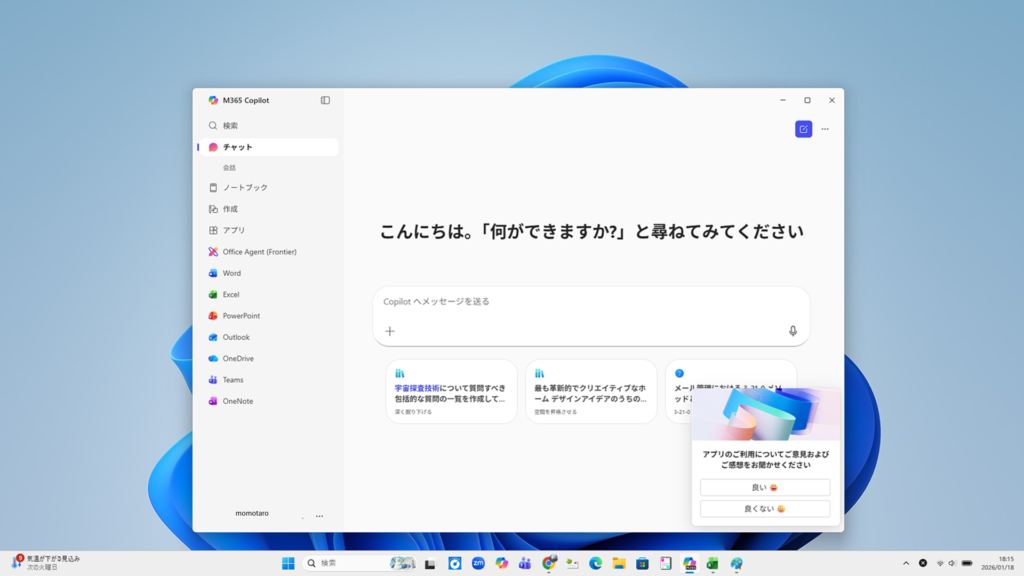The height and width of the screenshot is (576, 1024).
Task: Expand account options beside momotaro
Action: click(319, 516)
